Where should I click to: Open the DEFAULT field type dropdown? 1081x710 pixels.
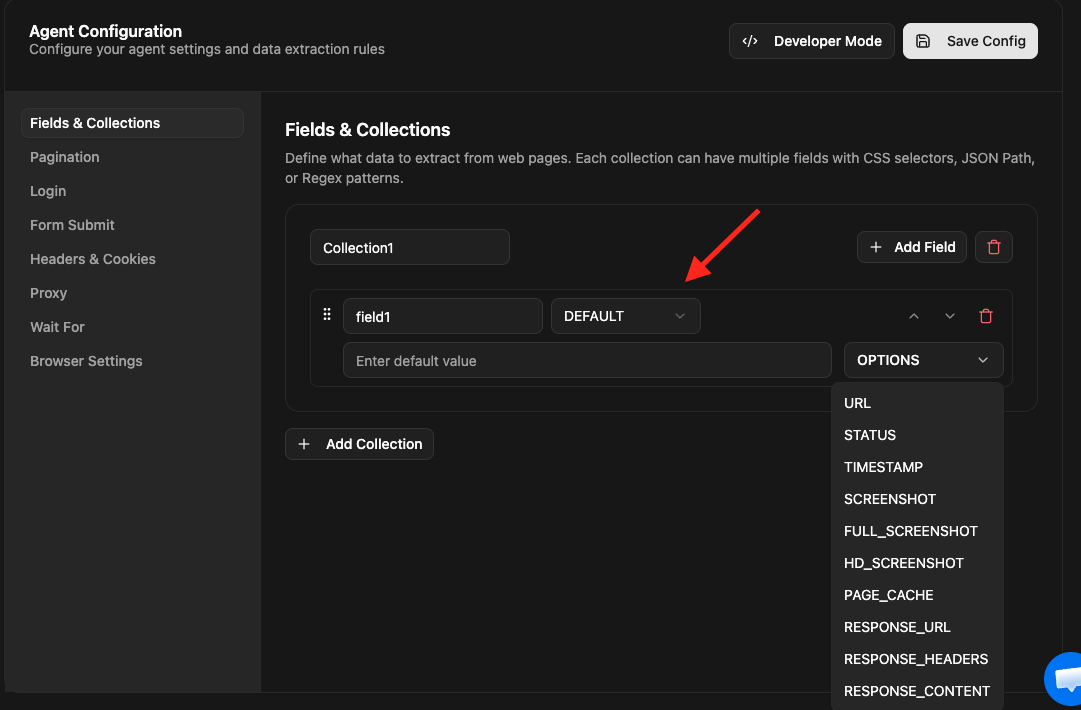click(x=625, y=316)
